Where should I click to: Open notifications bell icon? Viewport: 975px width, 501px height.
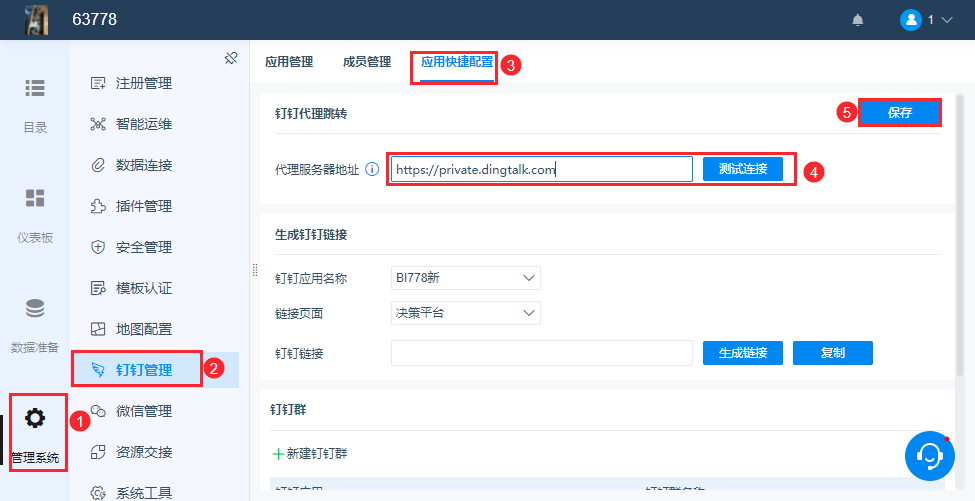[858, 20]
